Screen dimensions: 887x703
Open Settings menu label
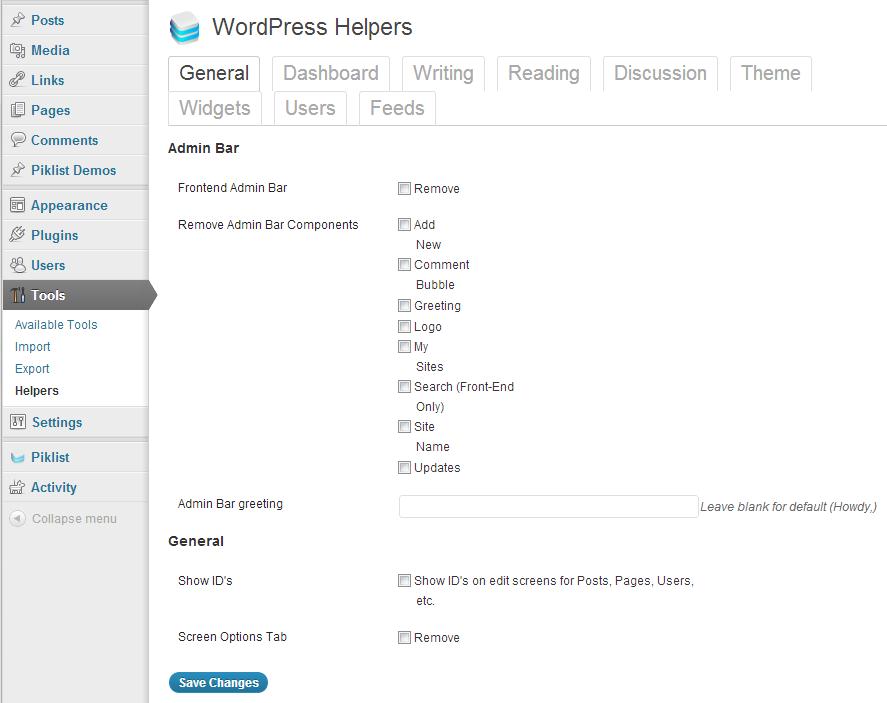point(57,422)
